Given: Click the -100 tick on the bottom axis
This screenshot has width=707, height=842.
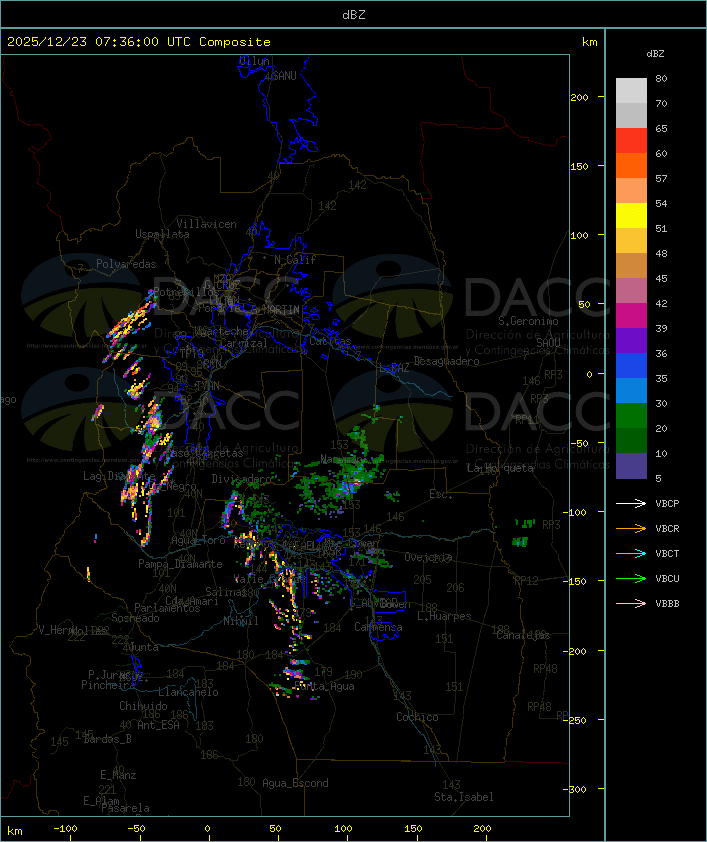Looking at the screenshot, I should (x=65, y=829).
